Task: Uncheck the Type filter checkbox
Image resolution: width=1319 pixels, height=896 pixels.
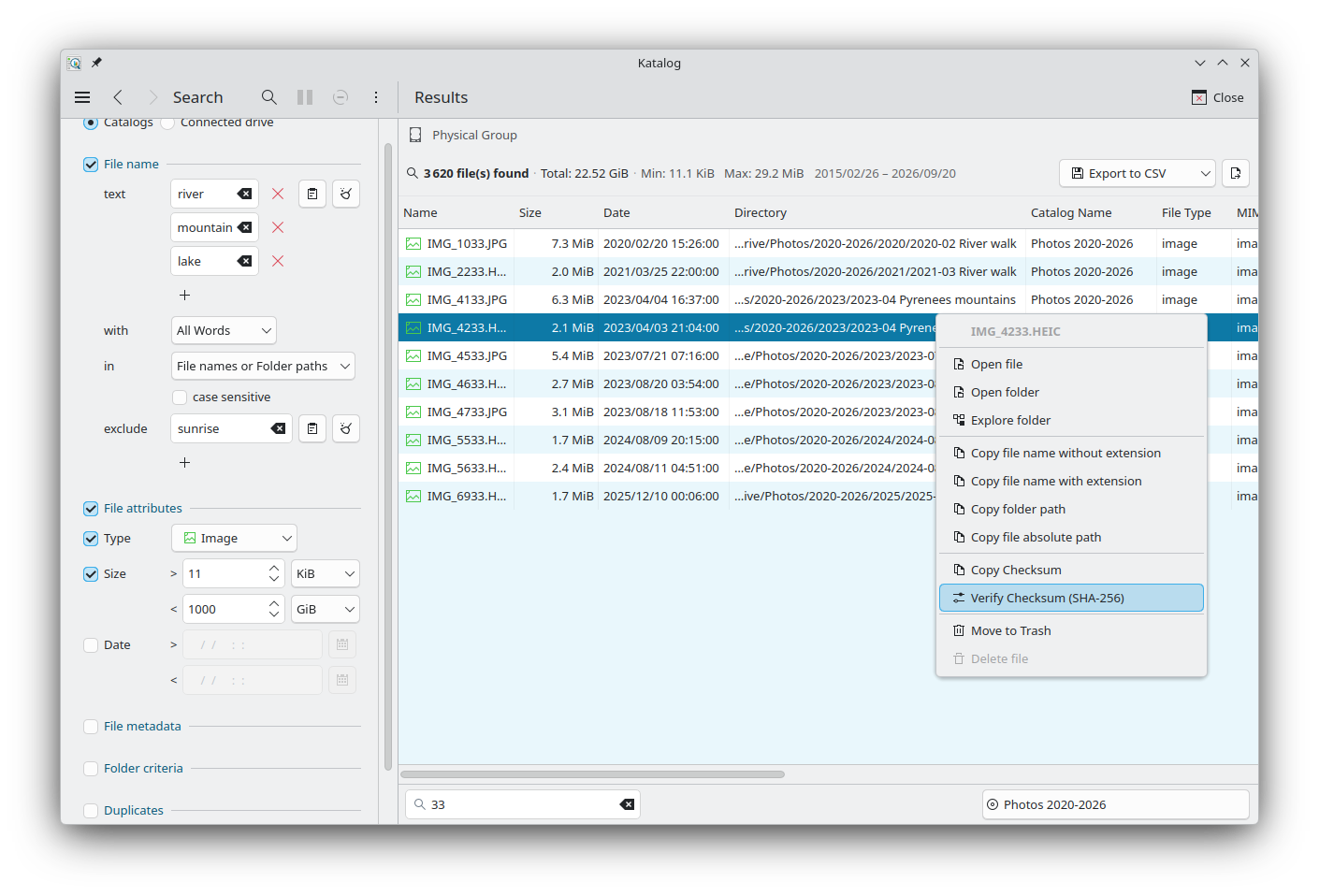Action: click(x=91, y=538)
